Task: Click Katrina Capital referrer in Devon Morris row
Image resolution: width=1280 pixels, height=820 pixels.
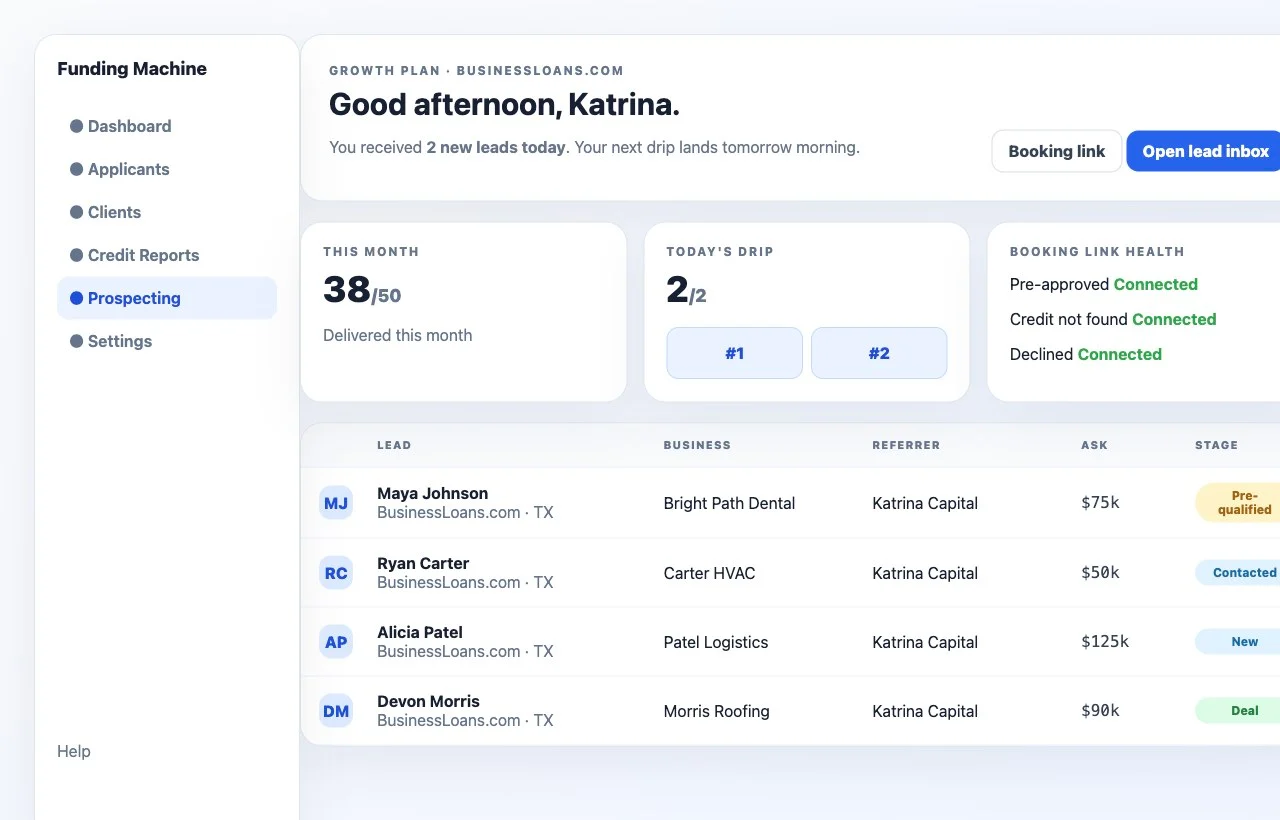Action: click(925, 711)
